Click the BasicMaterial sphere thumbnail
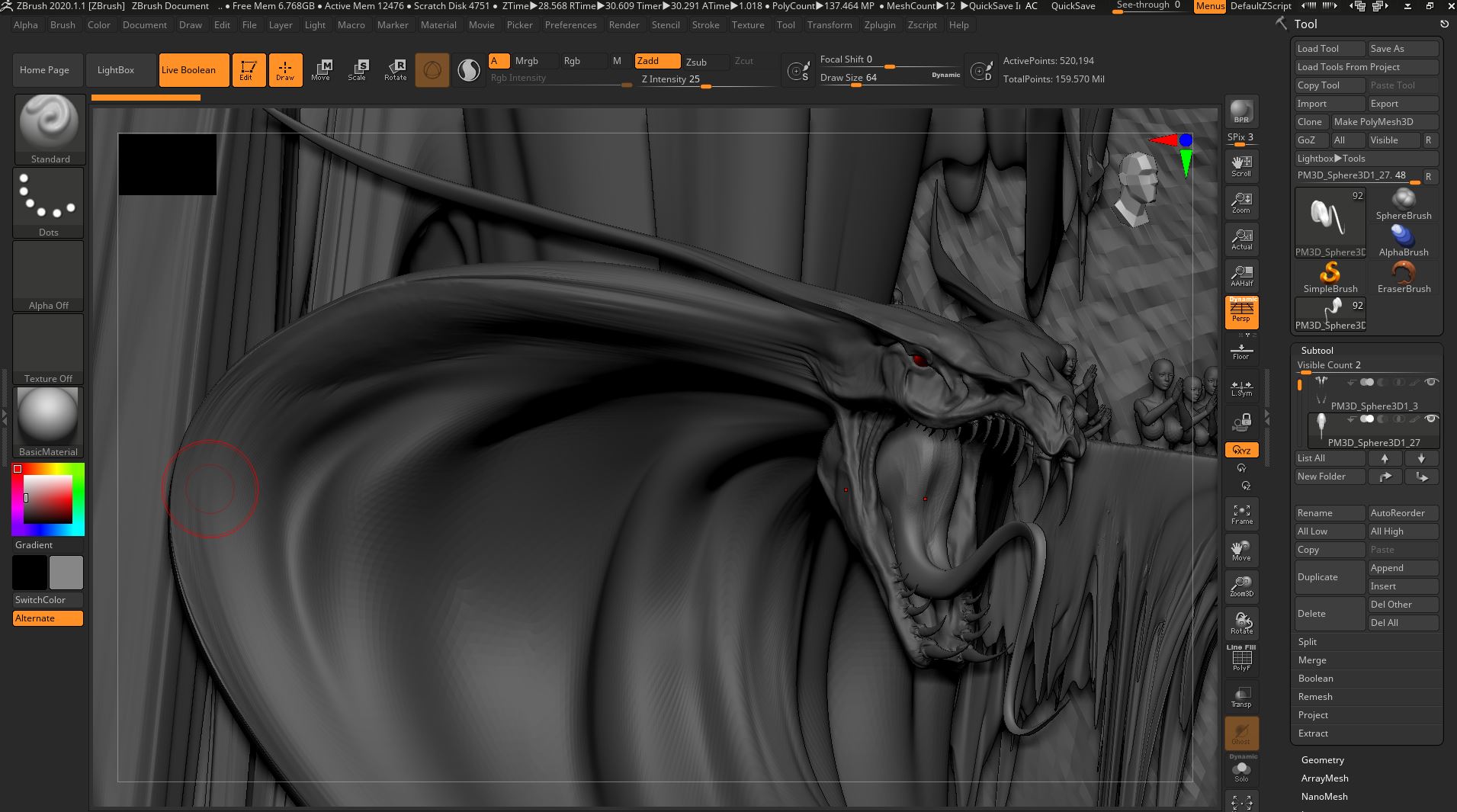 pos(48,416)
